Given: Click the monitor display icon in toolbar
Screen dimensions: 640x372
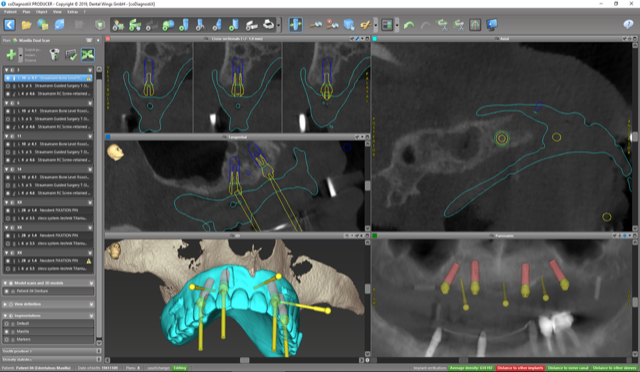Looking at the screenshot, I should 491,25.
